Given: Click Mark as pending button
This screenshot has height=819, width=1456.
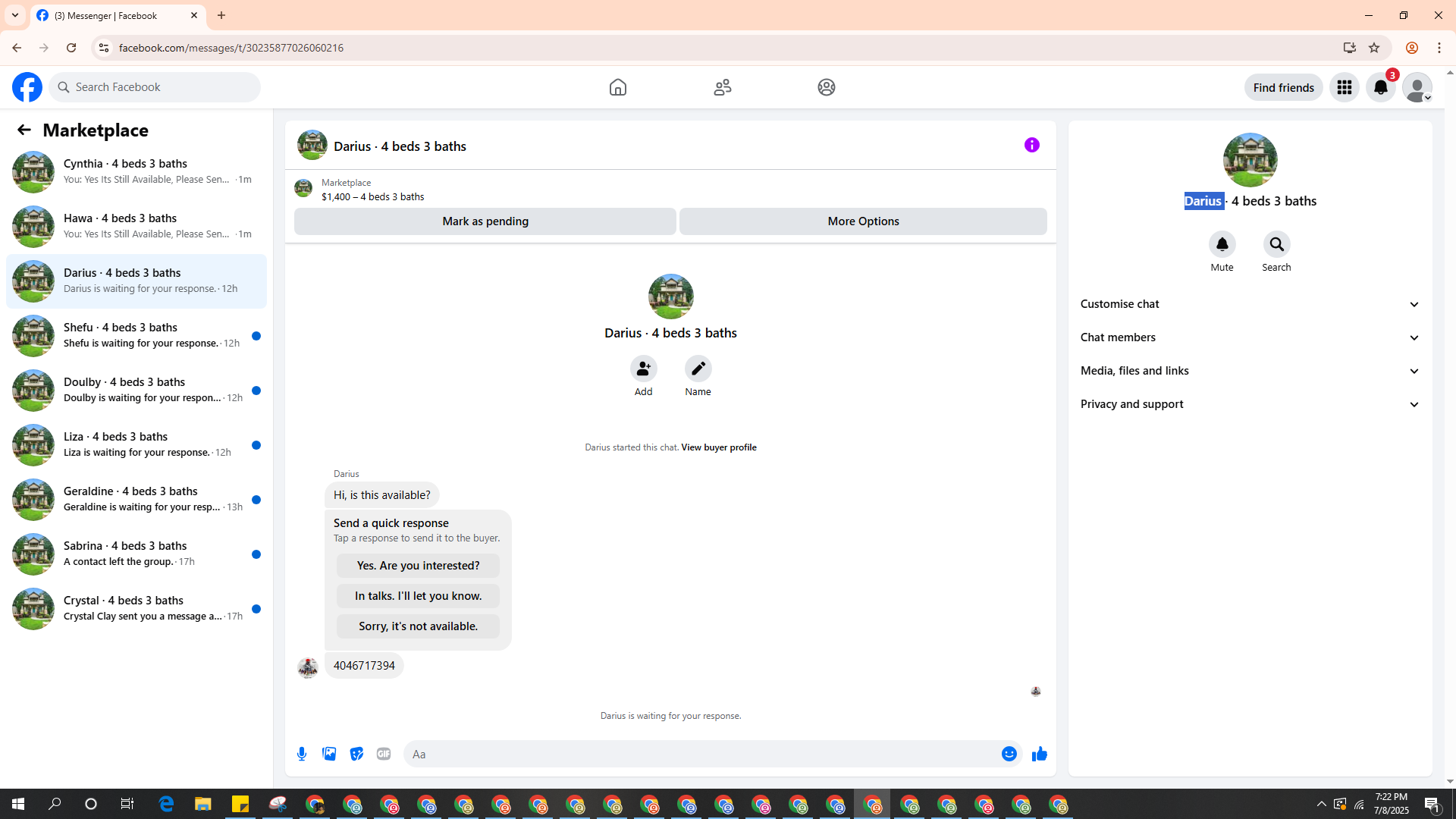Looking at the screenshot, I should click(485, 221).
